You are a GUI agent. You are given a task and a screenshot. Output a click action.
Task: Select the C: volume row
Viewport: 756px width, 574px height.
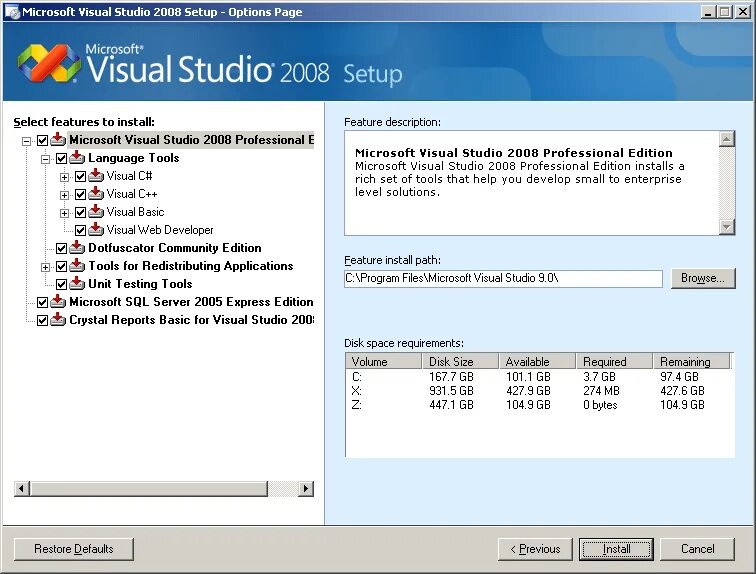(x=539, y=377)
